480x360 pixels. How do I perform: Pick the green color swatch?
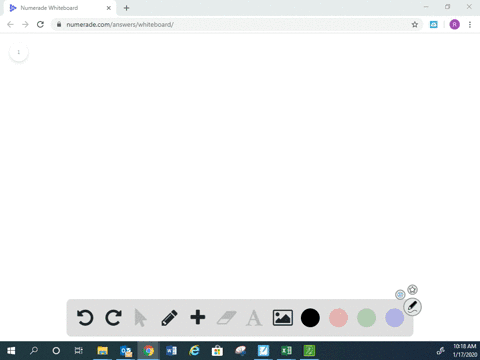[x=366, y=318]
